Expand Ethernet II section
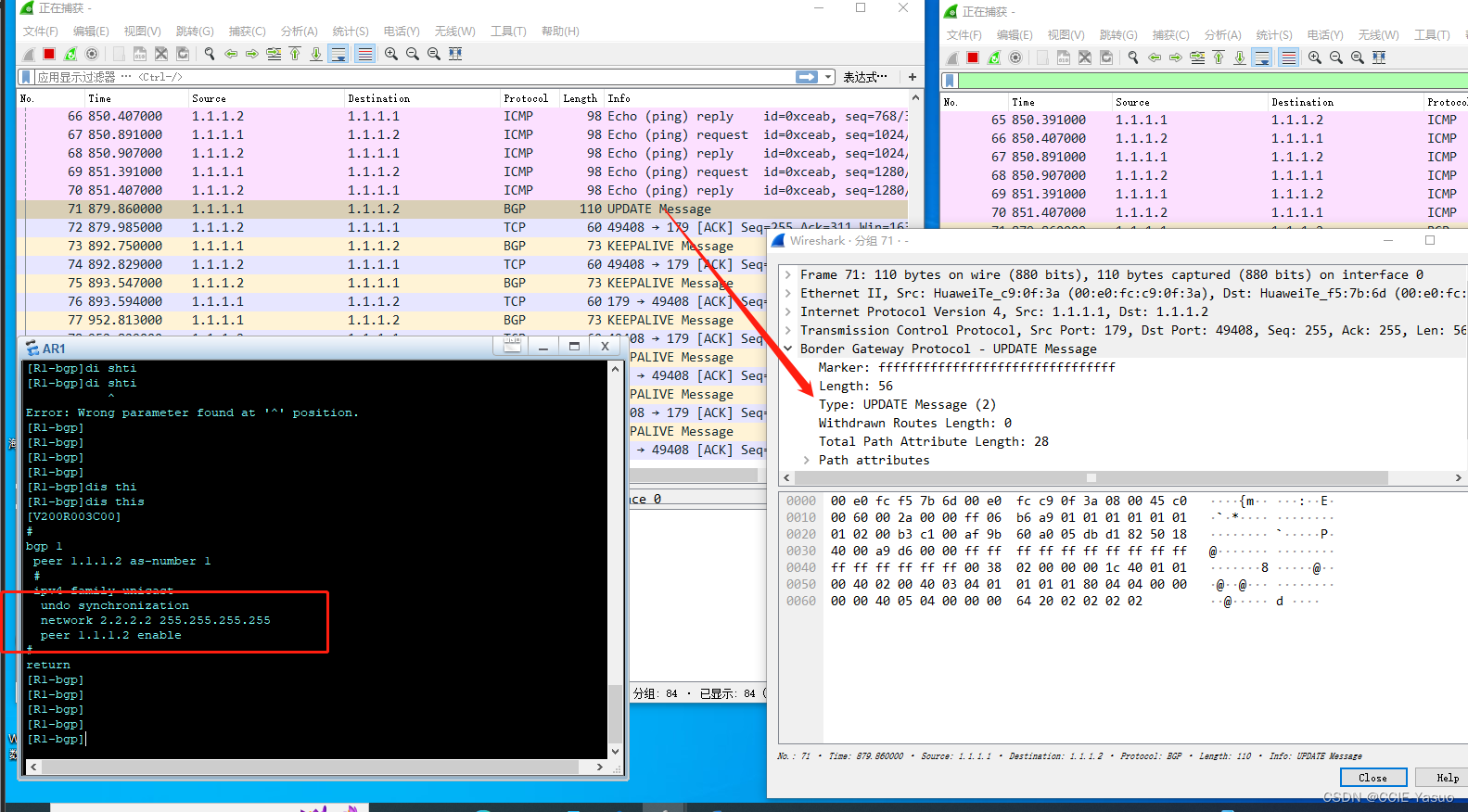Viewport: 1468px width, 812px height. [788, 294]
